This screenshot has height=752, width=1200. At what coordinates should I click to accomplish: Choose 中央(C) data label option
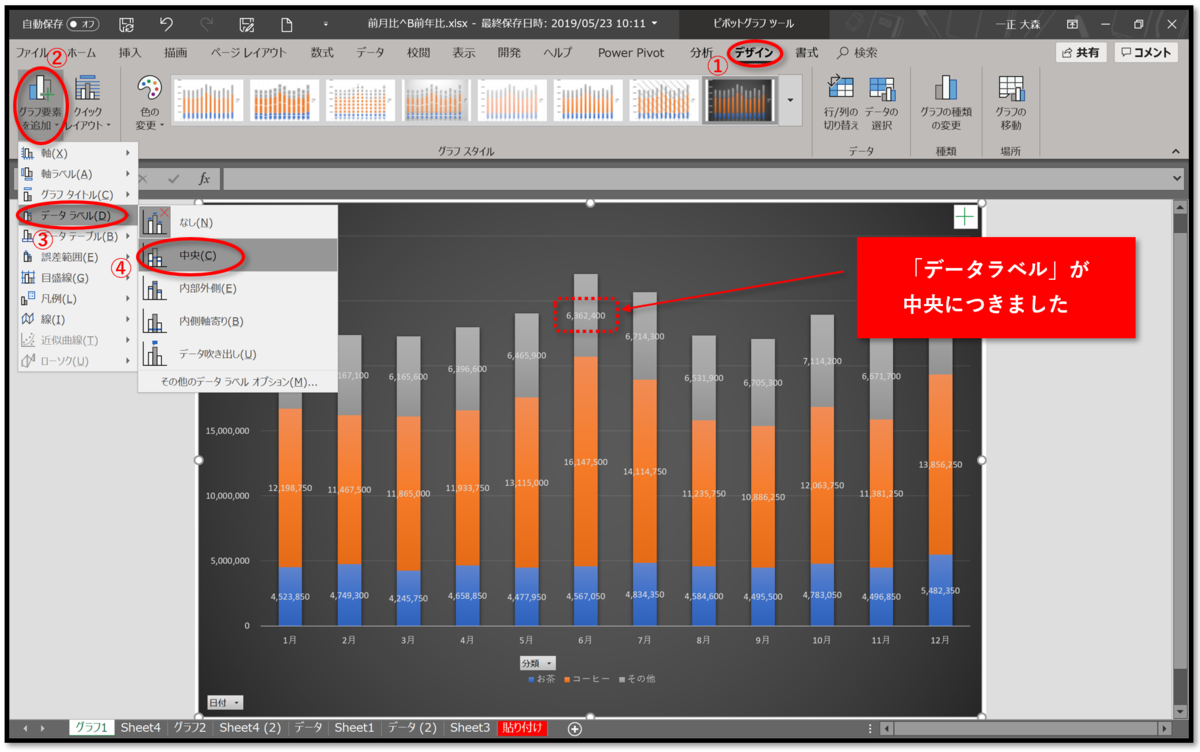[x=238, y=256]
